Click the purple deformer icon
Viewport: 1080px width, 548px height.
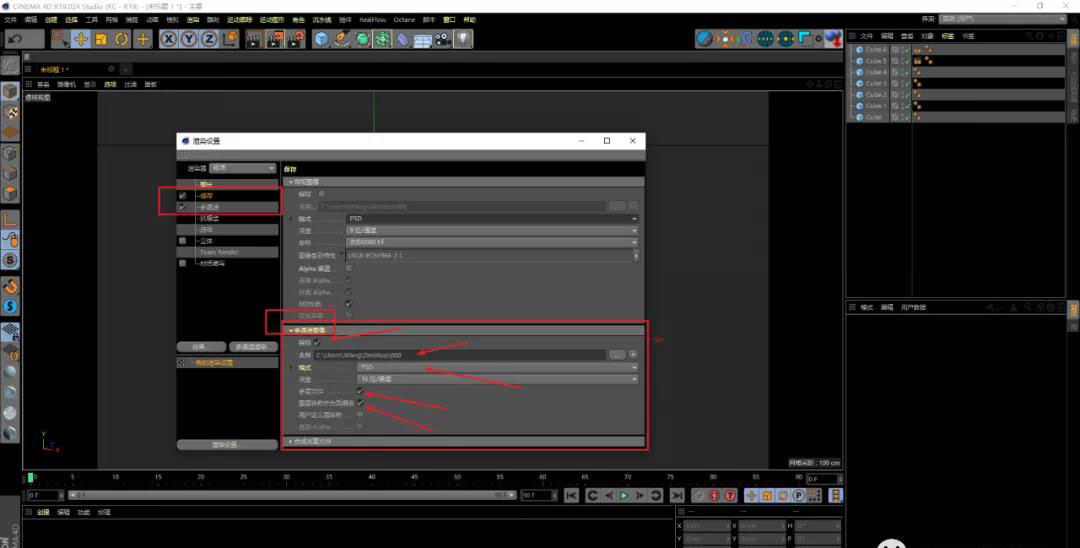coord(403,39)
